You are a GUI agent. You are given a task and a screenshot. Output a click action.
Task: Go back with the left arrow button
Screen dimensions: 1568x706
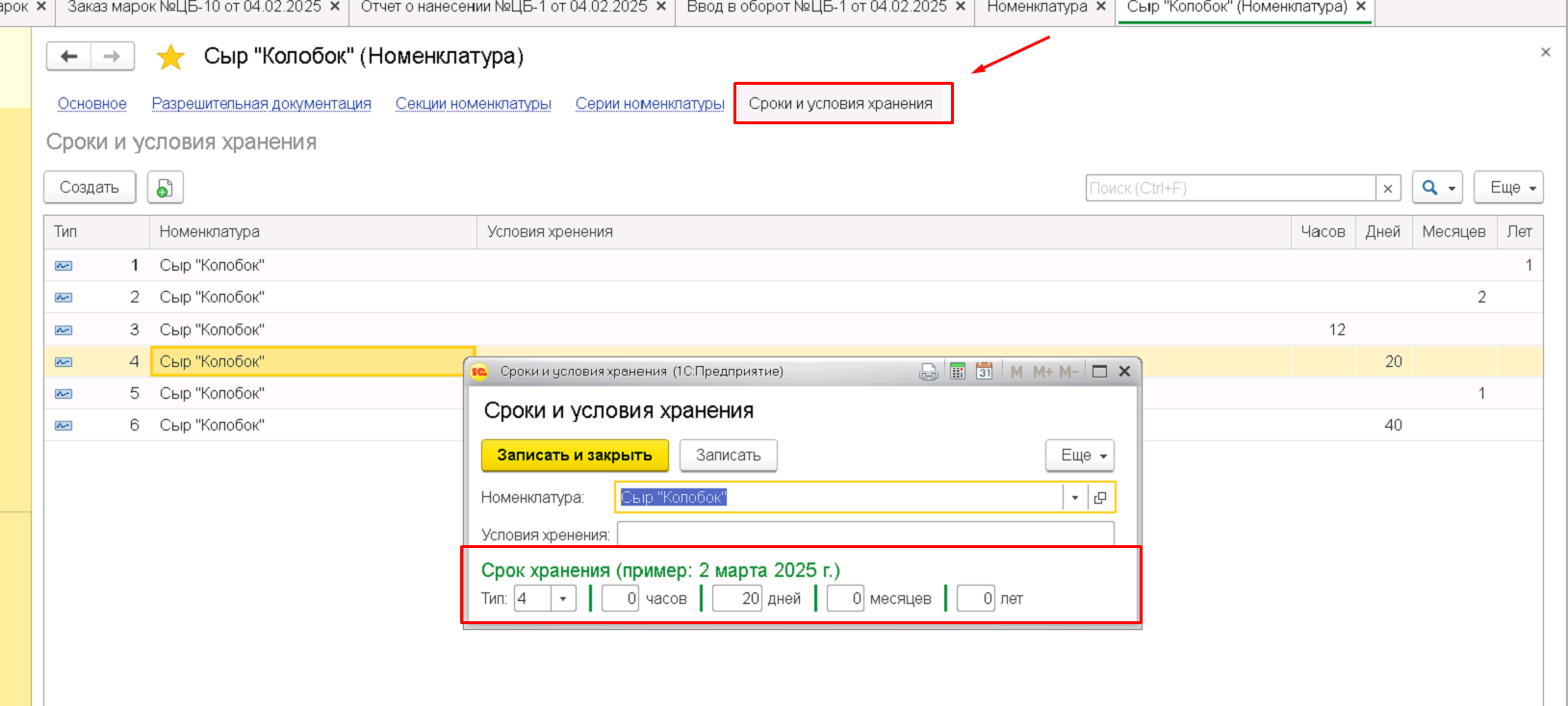click(x=68, y=56)
